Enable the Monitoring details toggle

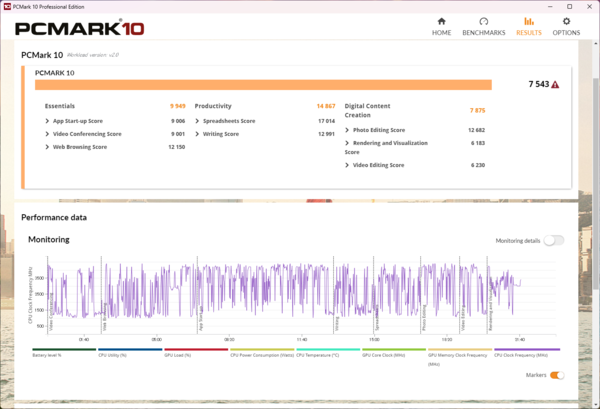point(554,241)
